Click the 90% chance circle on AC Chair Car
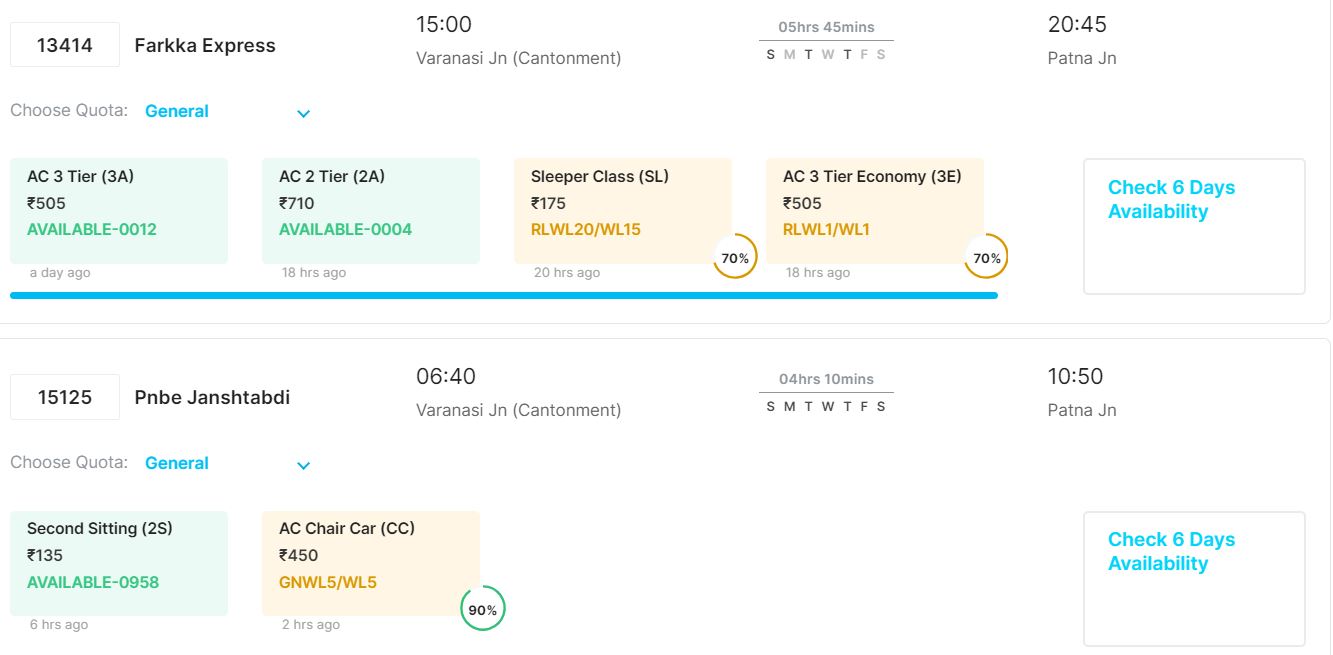Viewport: 1333px width, 655px height. [x=483, y=609]
